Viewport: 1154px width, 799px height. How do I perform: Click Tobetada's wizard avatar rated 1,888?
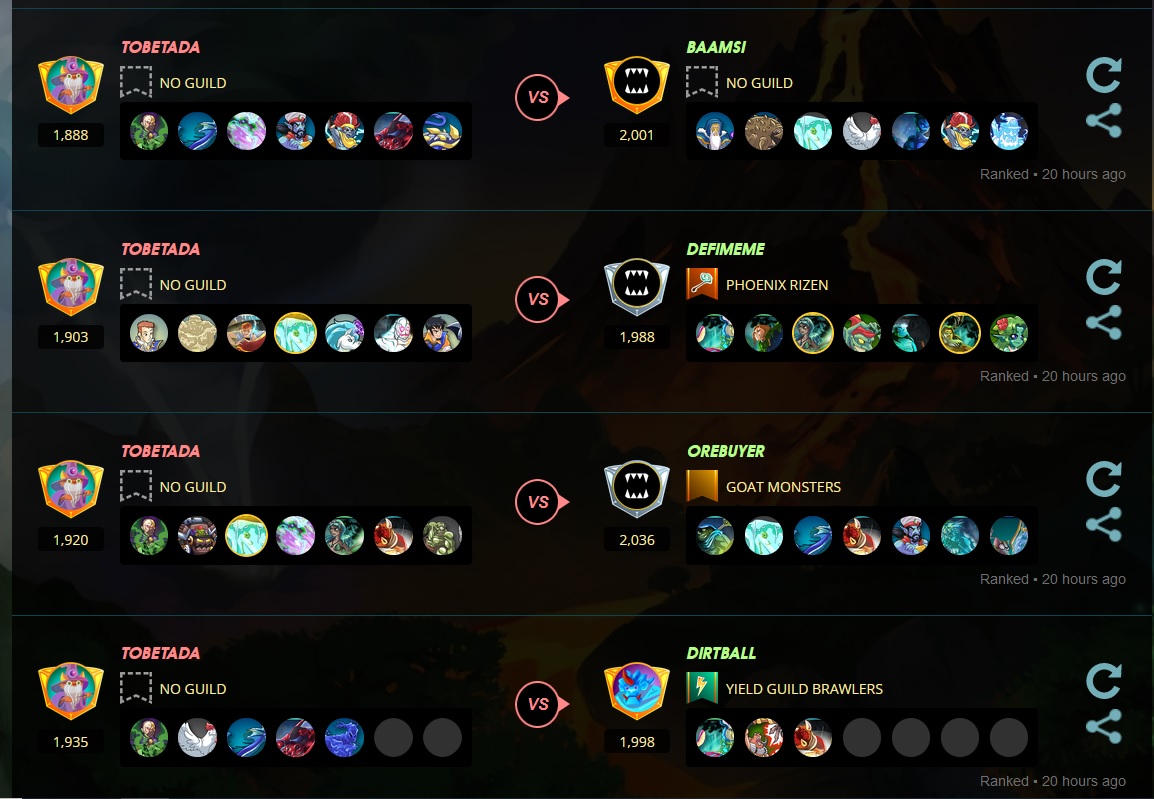[71, 85]
